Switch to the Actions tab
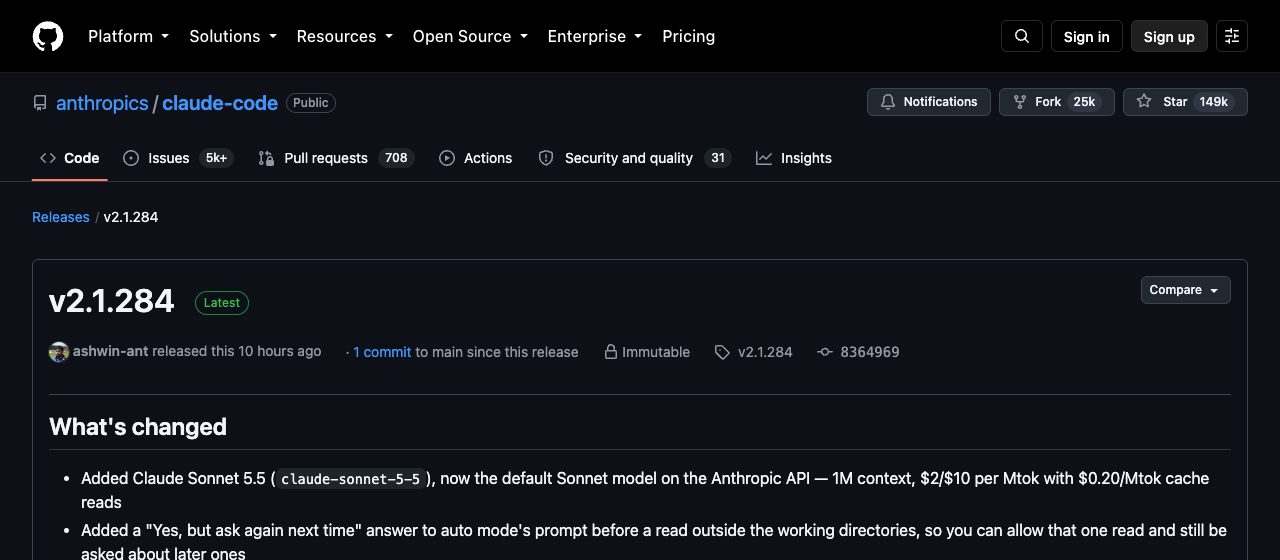 [x=475, y=158]
